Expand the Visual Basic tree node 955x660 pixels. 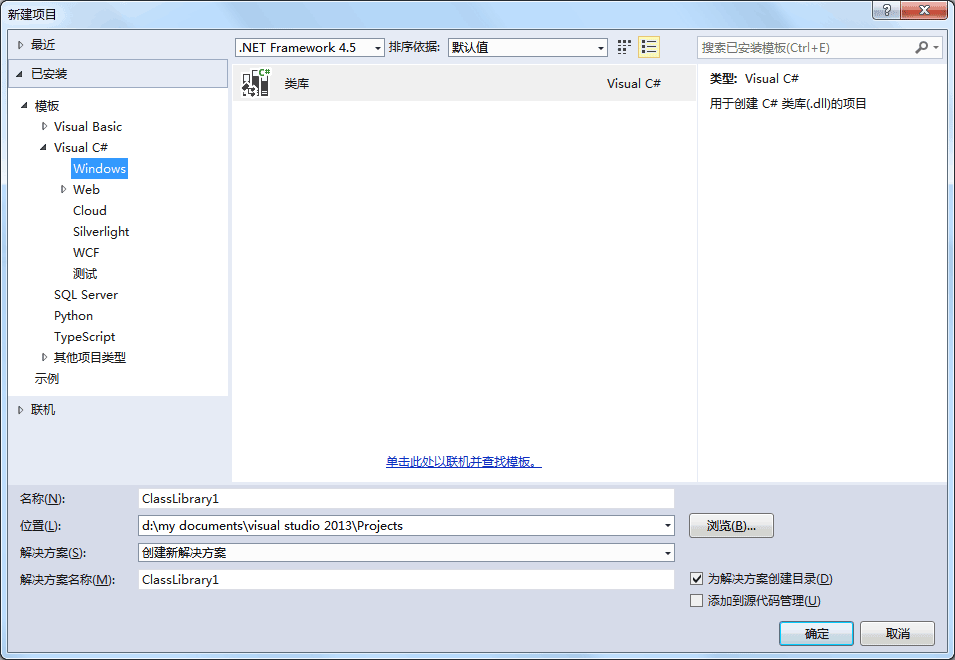(44, 127)
